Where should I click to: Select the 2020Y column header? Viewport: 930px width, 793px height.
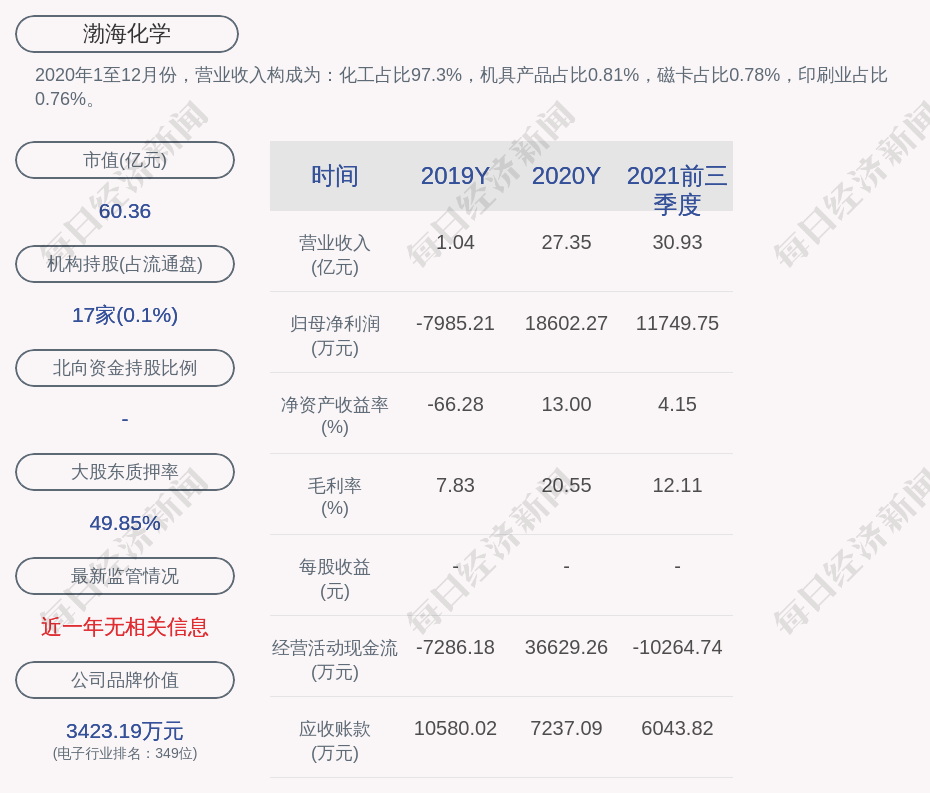pyautogui.click(x=566, y=176)
